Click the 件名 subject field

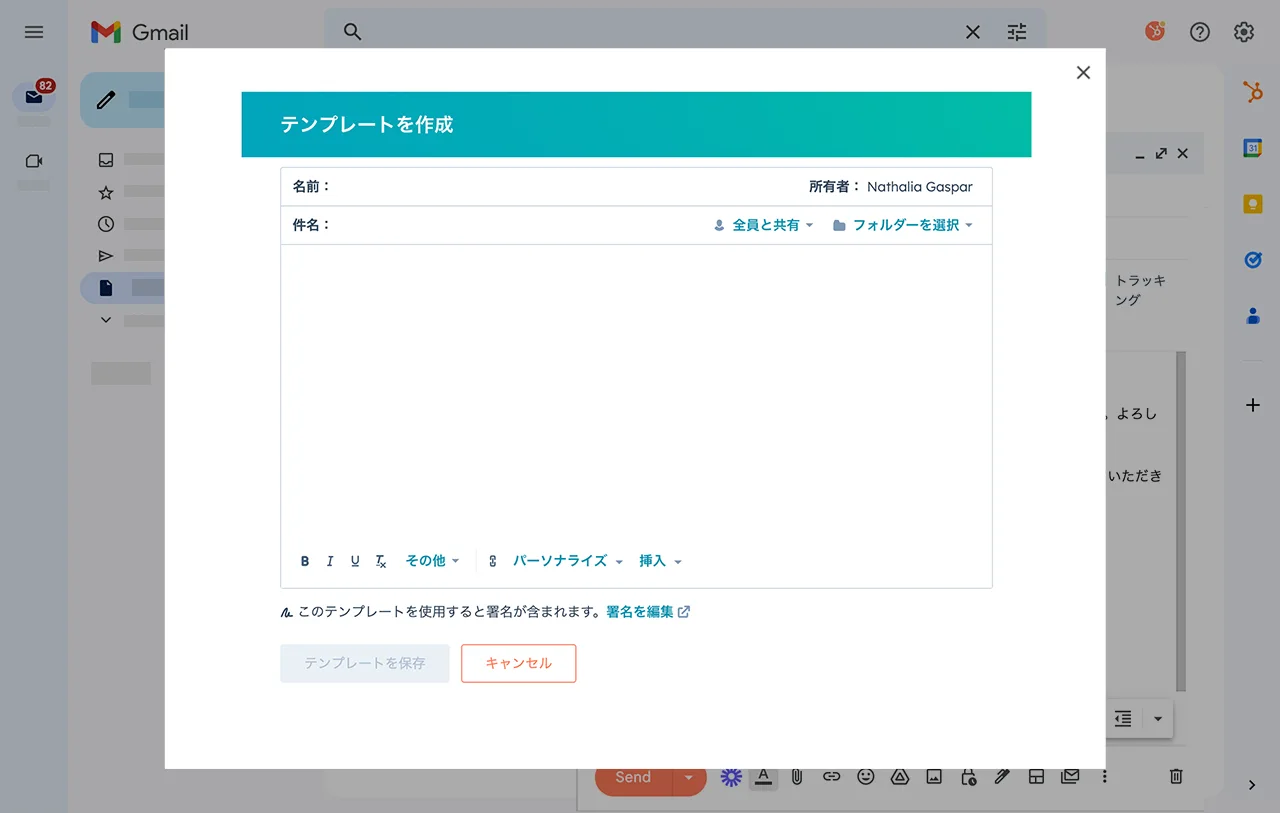pos(510,225)
